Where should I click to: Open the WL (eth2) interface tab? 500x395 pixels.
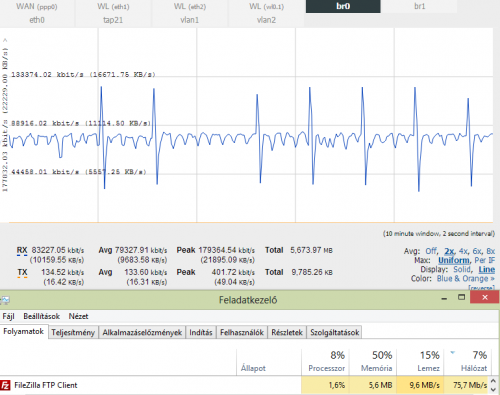click(x=190, y=6)
